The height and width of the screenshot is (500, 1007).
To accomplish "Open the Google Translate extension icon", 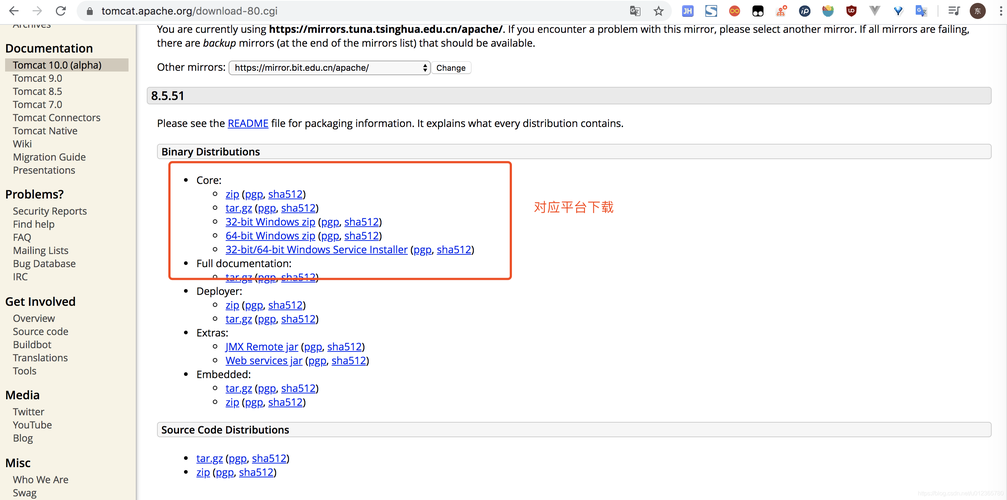I will [x=922, y=11].
